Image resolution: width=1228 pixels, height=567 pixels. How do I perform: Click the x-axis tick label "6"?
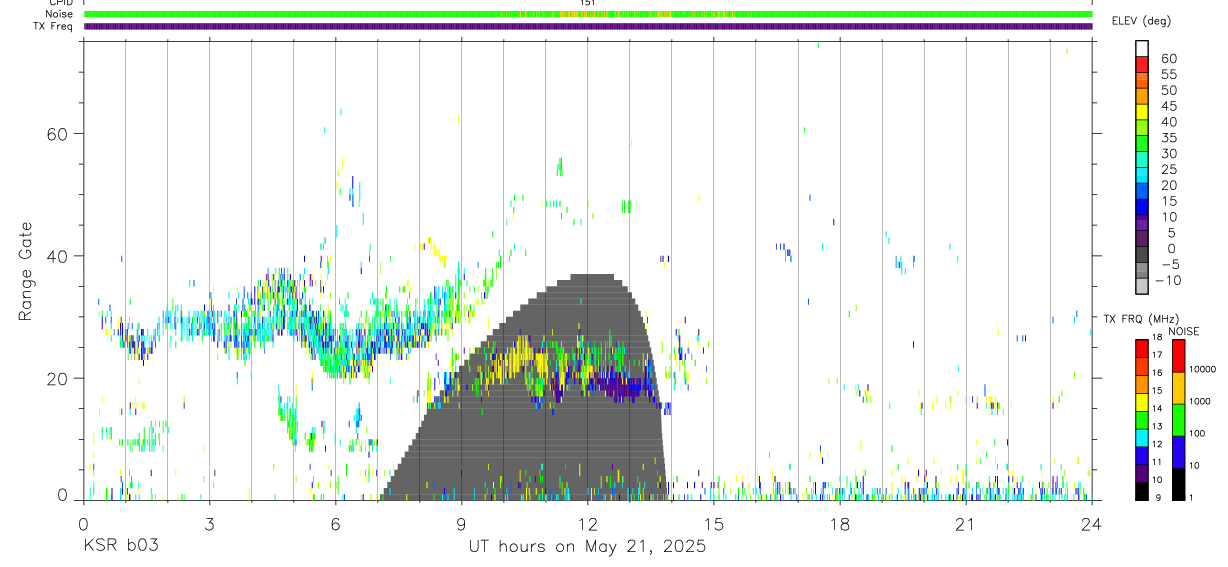(336, 524)
